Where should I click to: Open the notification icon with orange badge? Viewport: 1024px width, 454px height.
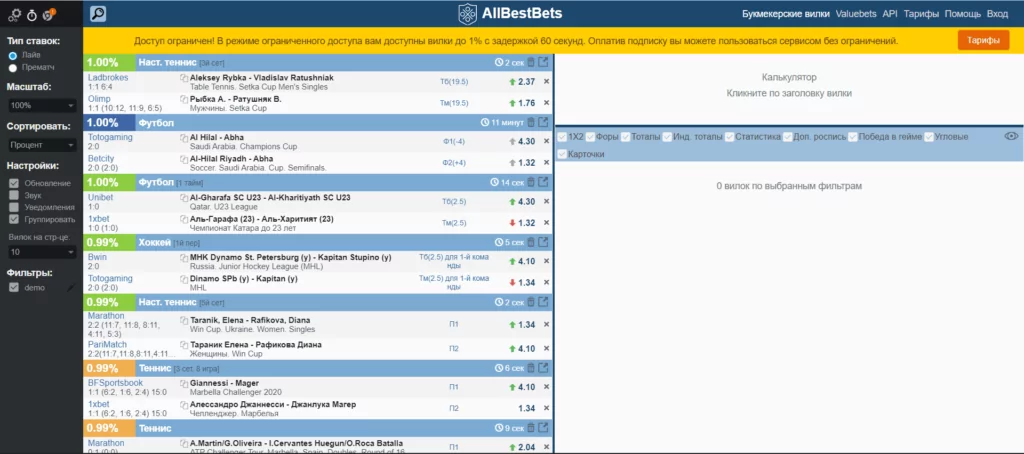tap(49, 13)
